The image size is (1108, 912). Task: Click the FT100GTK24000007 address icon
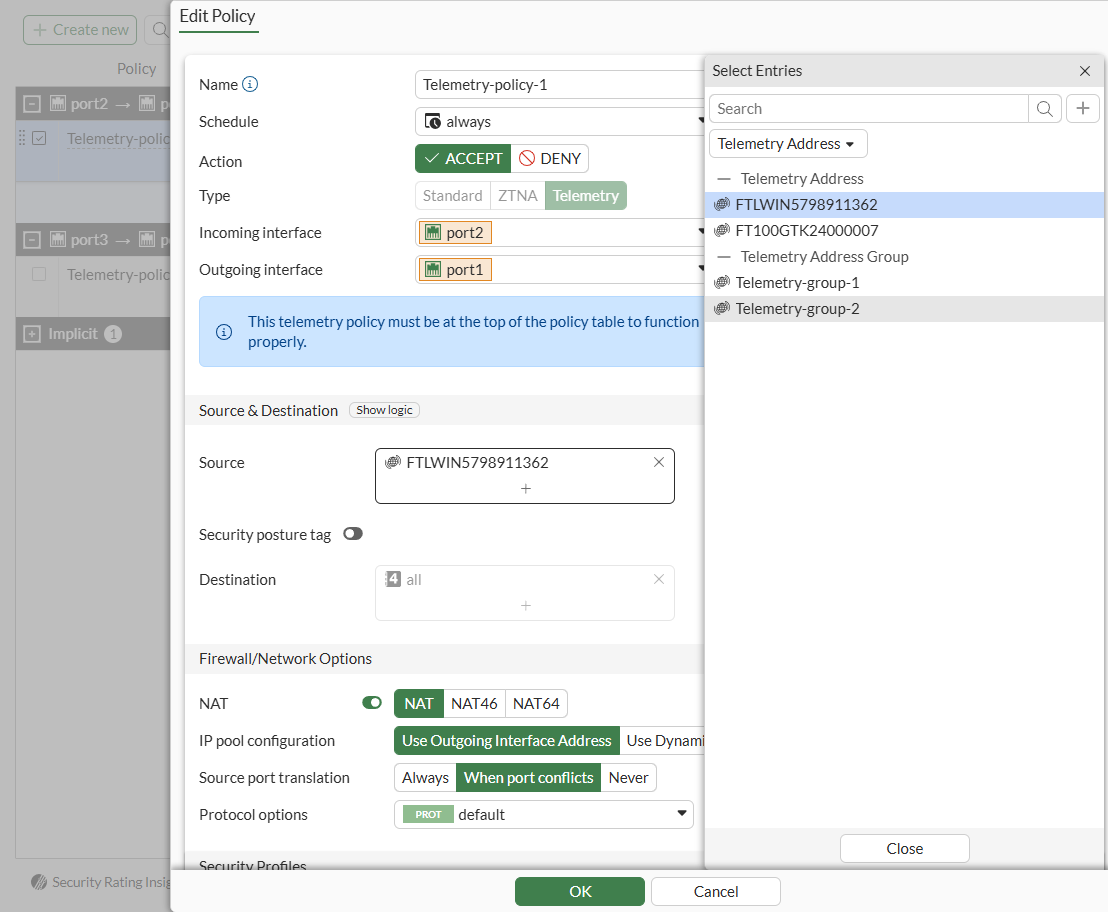point(721,230)
